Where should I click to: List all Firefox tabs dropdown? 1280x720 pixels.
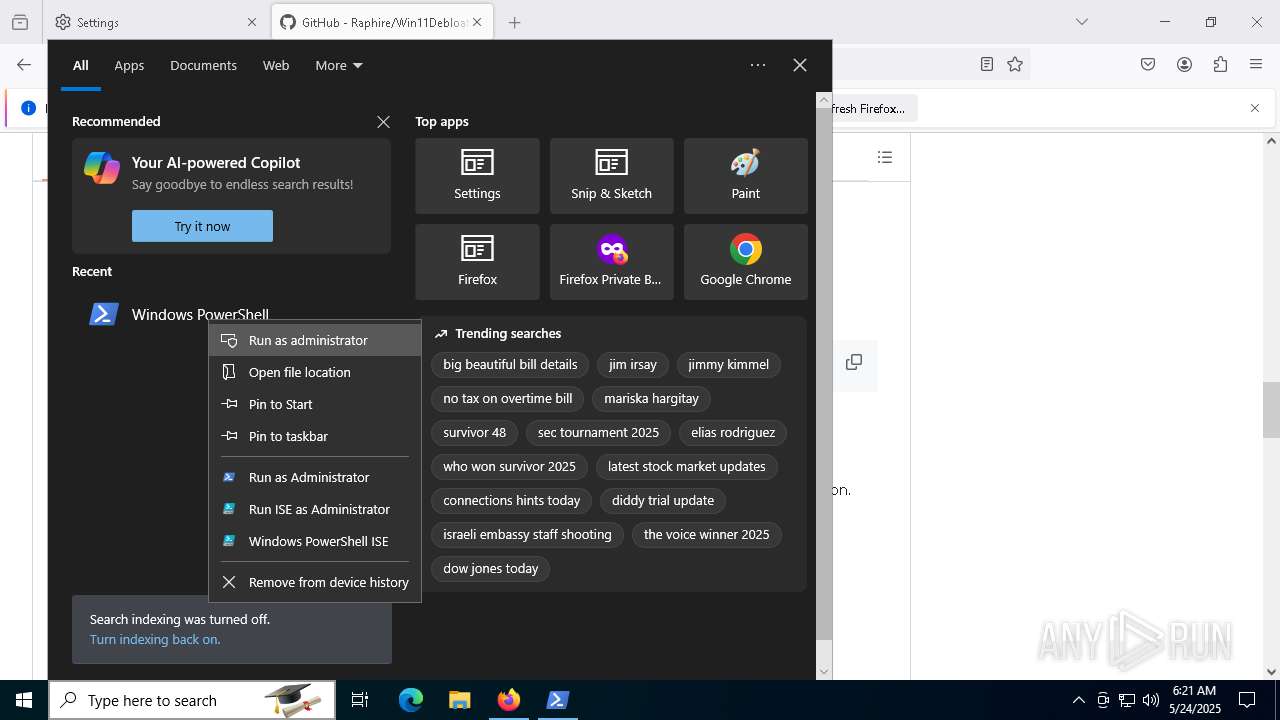[x=1082, y=22]
